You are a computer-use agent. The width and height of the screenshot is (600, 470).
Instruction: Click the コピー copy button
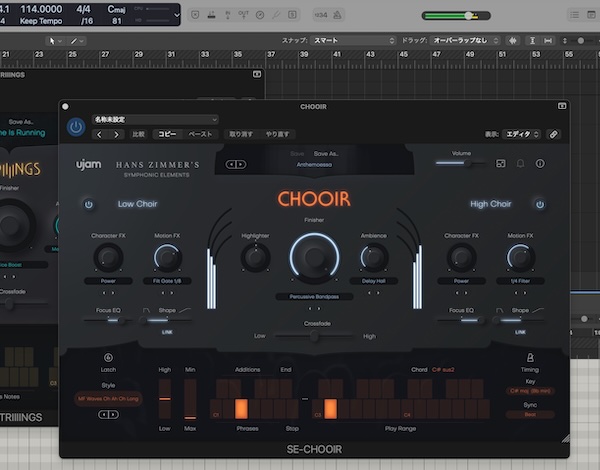[167, 134]
